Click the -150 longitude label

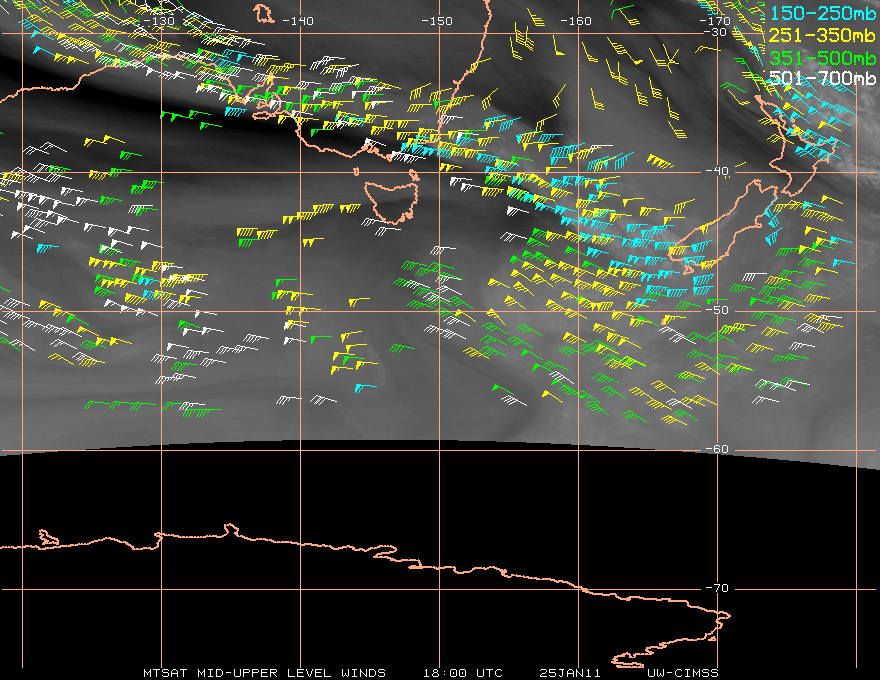(x=437, y=21)
